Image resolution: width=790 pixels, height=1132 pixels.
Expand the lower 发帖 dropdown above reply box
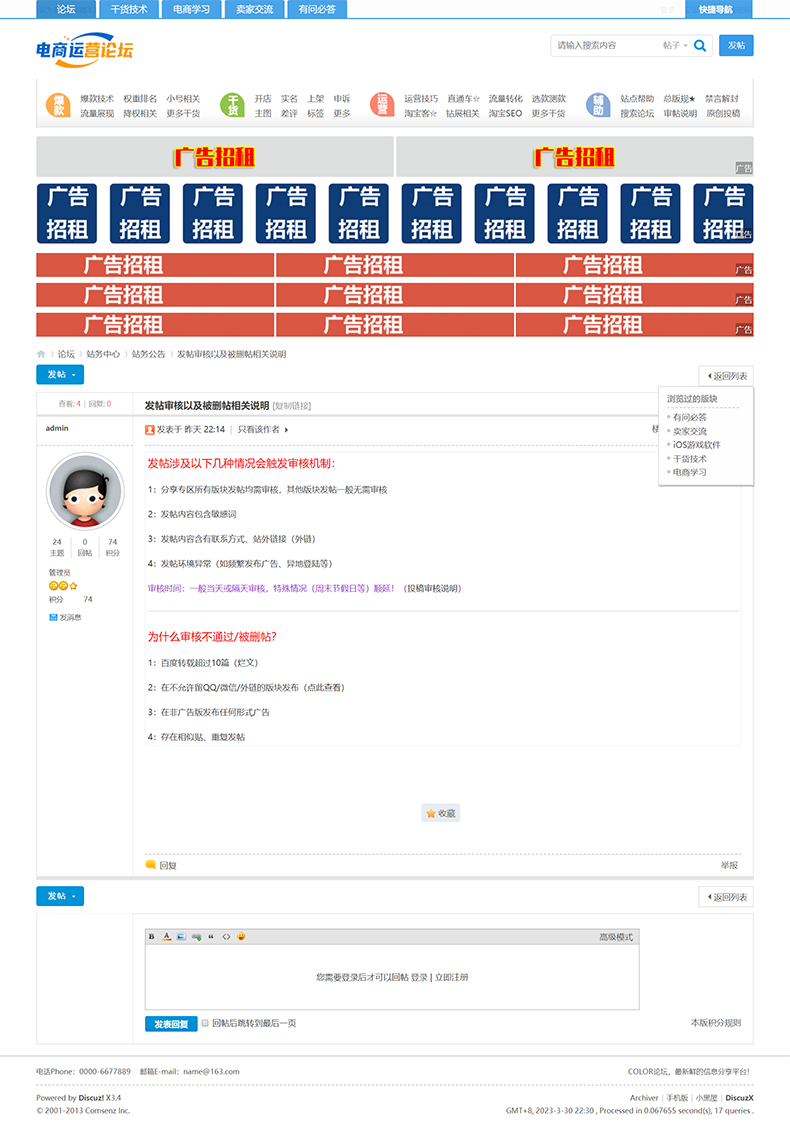[x=60, y=896]
